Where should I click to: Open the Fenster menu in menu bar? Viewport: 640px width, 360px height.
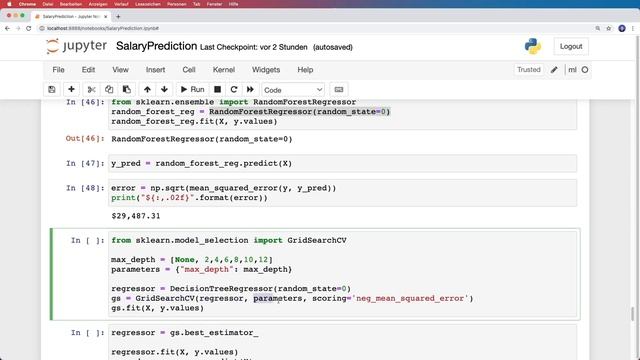(x=214, y=4)
